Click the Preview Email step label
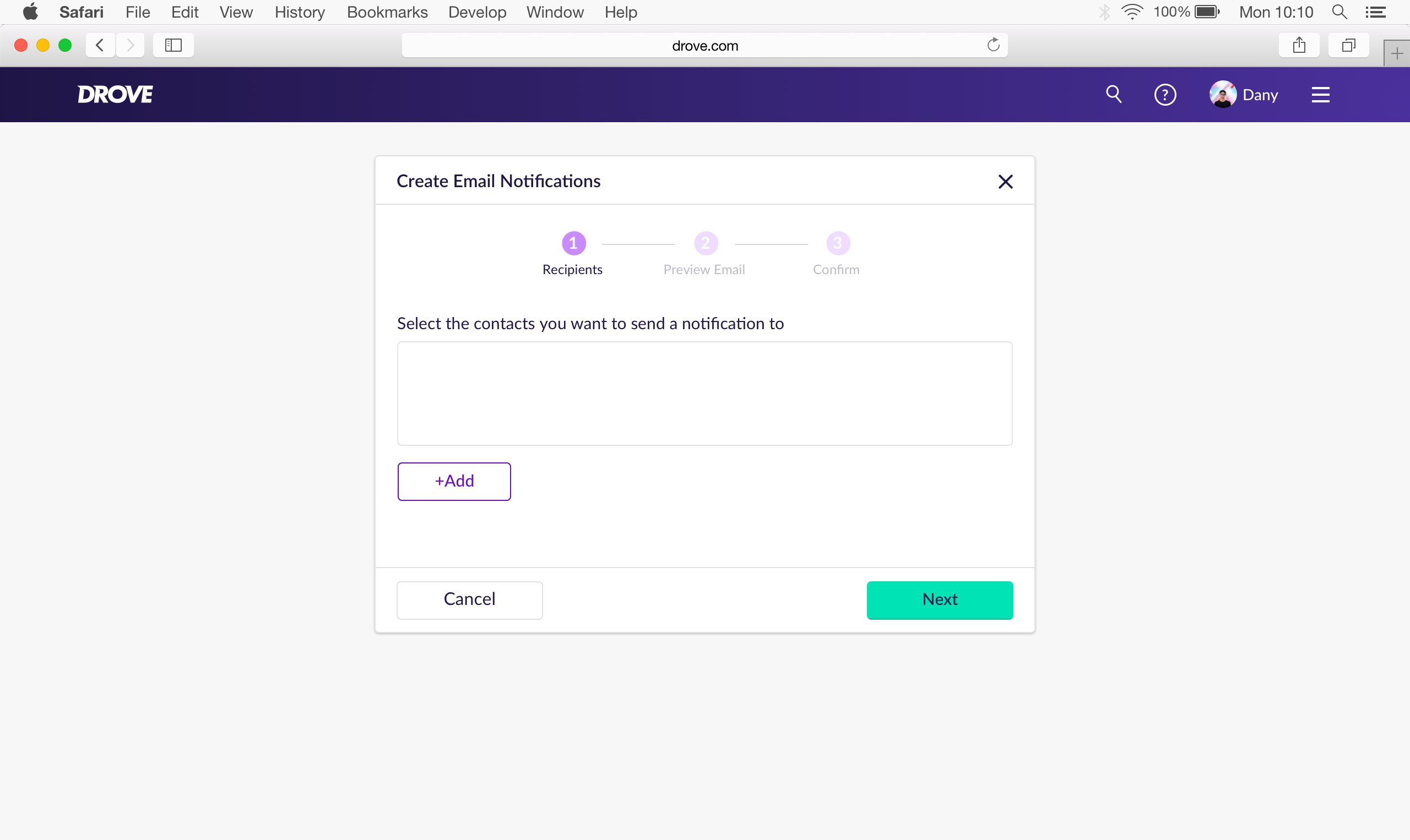The width and height of the screenshot is (1410, 840). pyautogui.click(x=704, y=269)
